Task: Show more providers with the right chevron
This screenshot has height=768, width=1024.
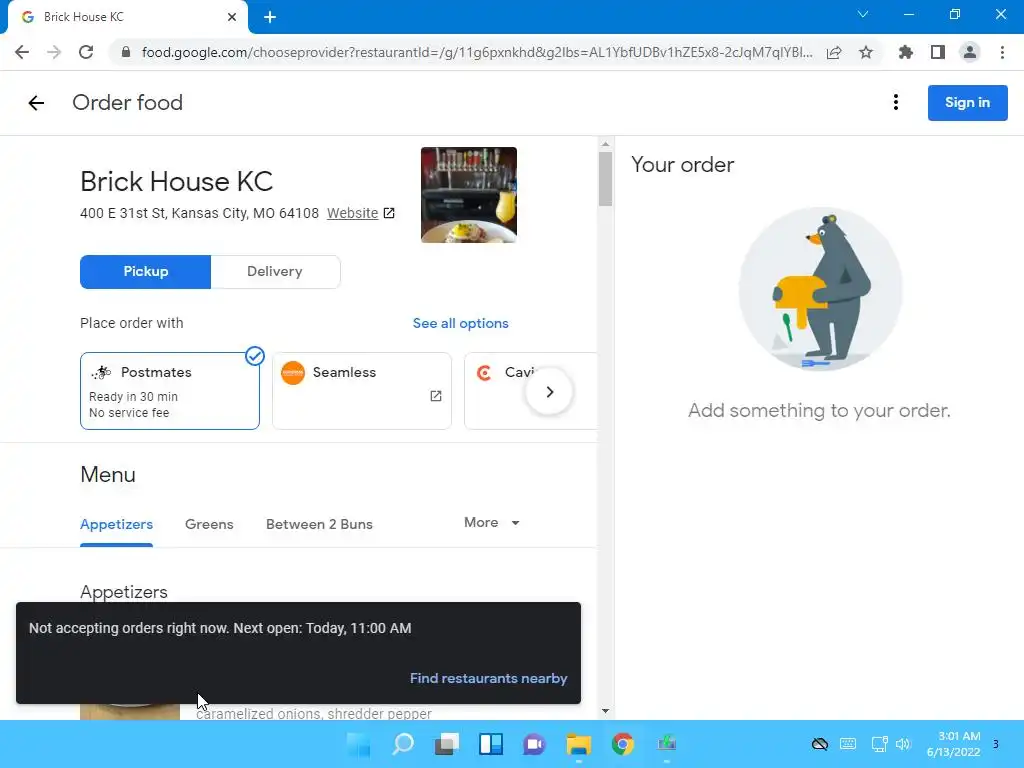Action: tap(550, 392)
